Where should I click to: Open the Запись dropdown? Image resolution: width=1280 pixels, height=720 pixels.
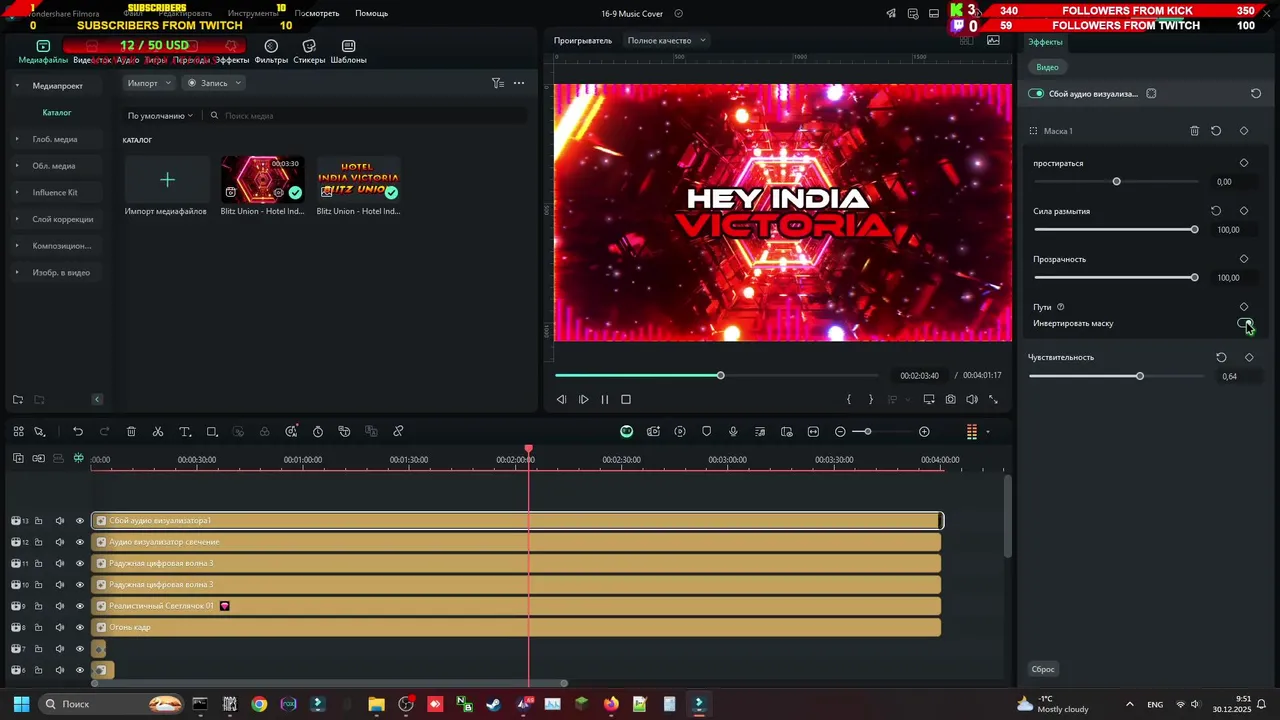point(214,83)
